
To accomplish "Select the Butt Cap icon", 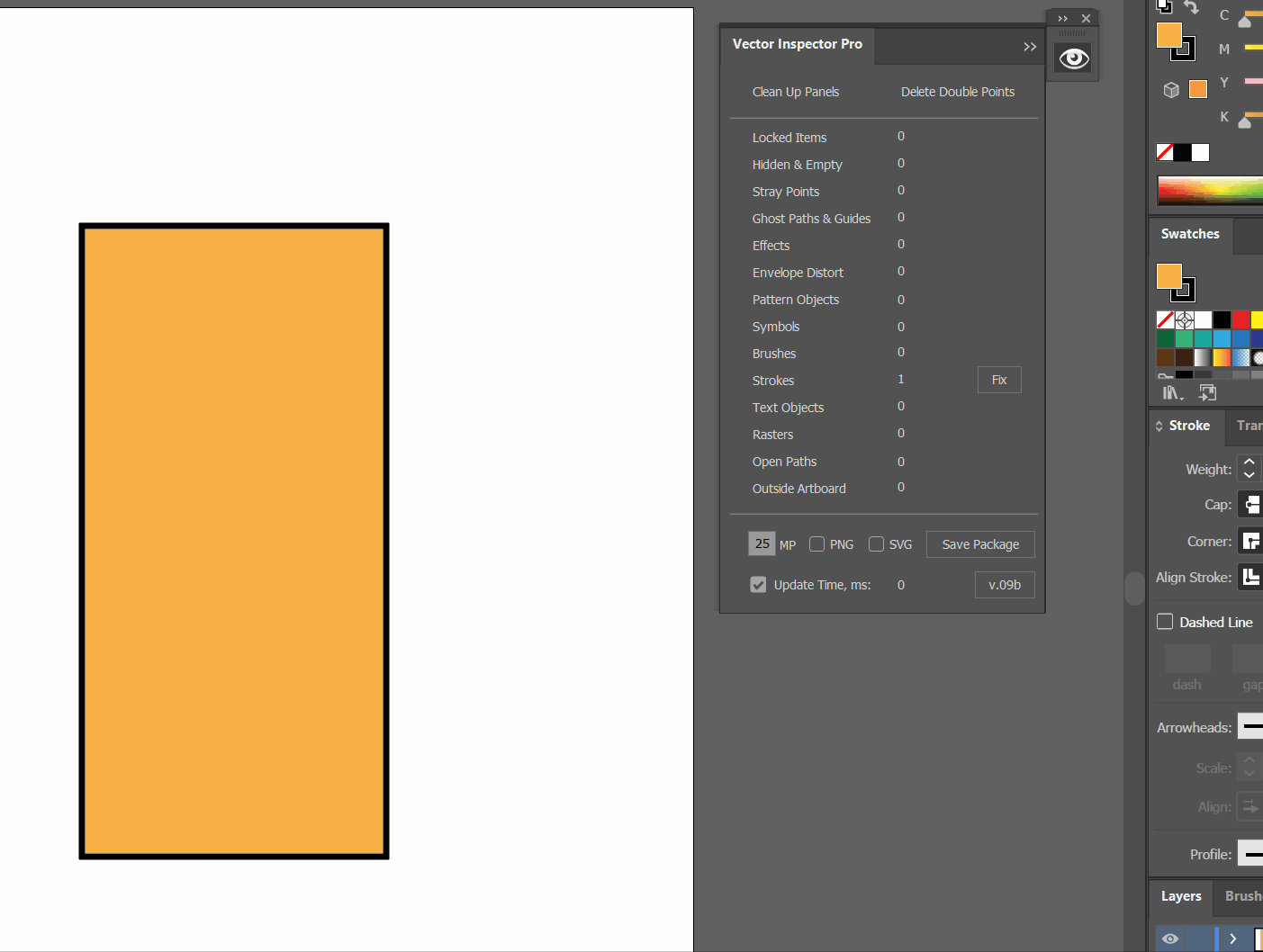I will (x=1251, y=505).
